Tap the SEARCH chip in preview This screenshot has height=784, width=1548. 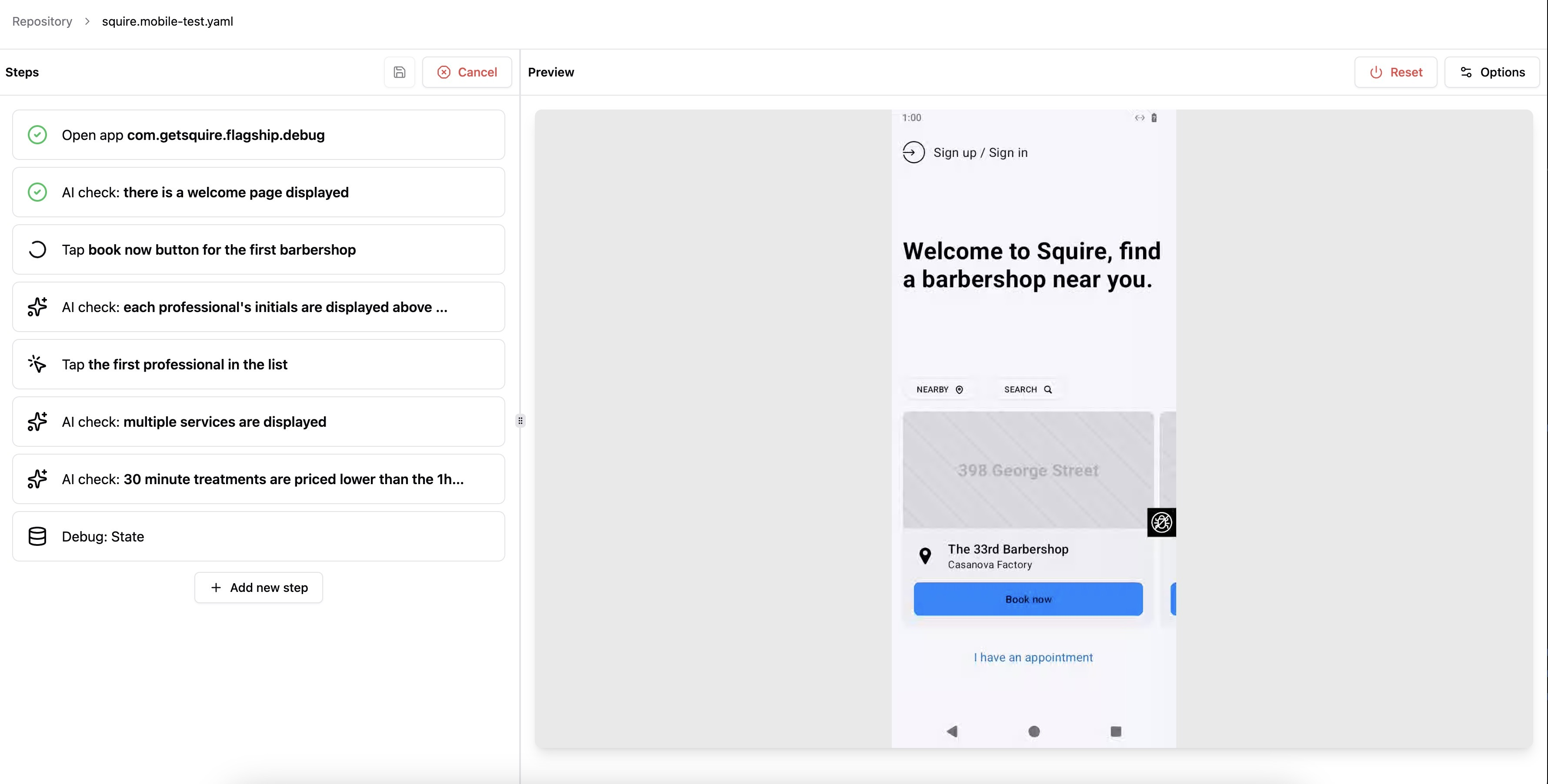coord(1028,389)
